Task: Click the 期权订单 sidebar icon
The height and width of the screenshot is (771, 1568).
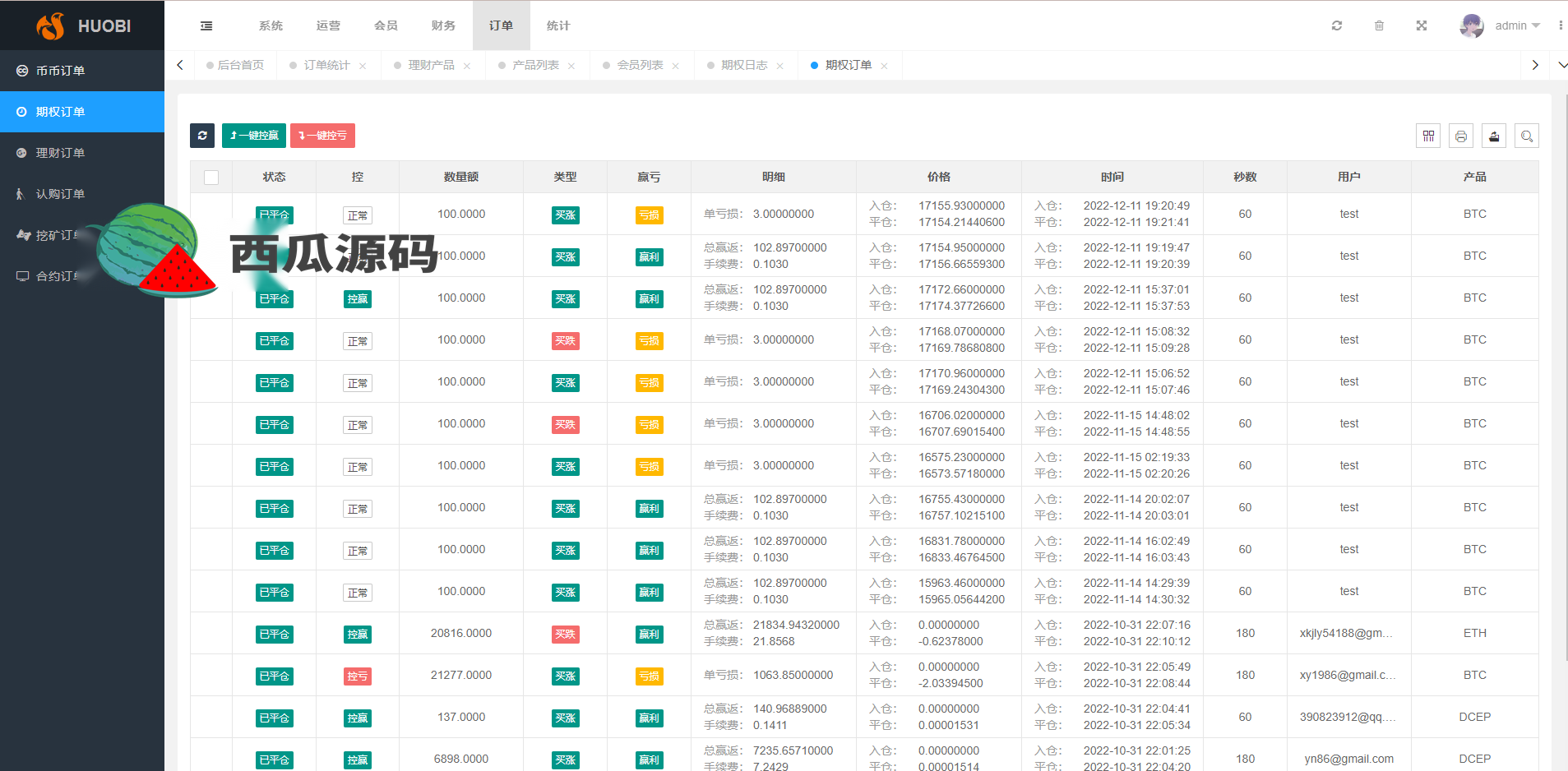Action: coord(22,112)
